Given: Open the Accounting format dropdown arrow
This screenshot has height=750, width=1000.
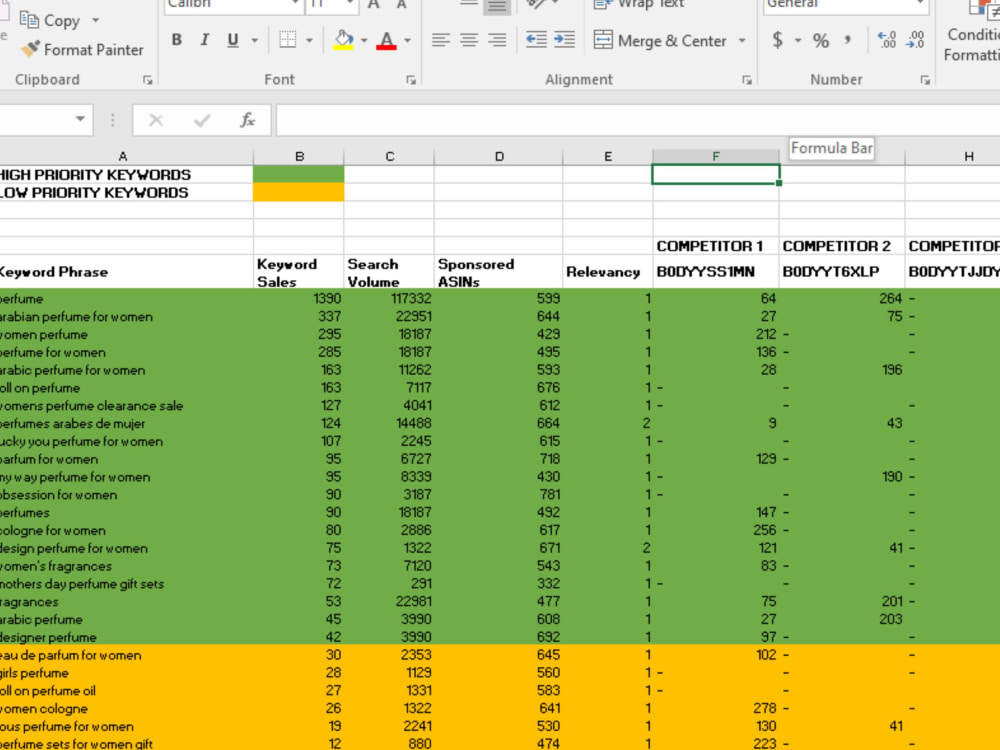Looking at the screenshot, I should point(798,40).
